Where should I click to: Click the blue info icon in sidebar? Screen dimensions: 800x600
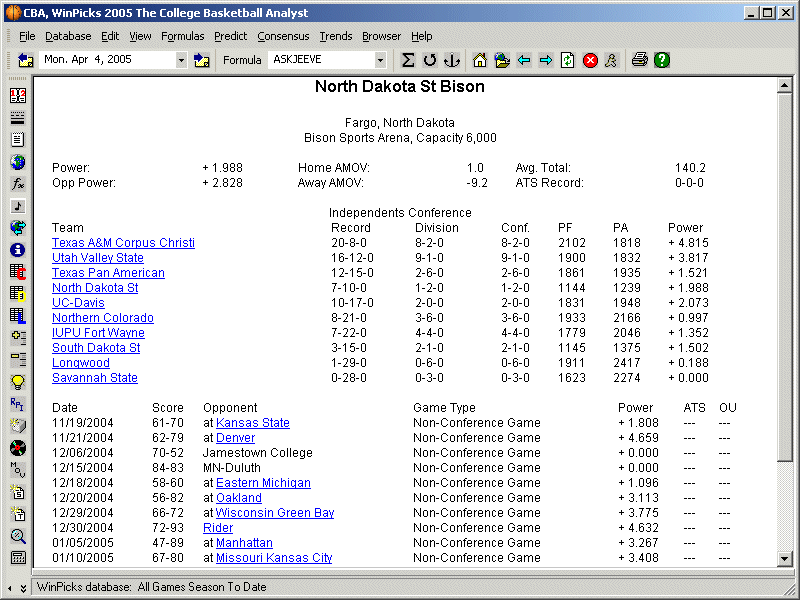click(18, 249)
